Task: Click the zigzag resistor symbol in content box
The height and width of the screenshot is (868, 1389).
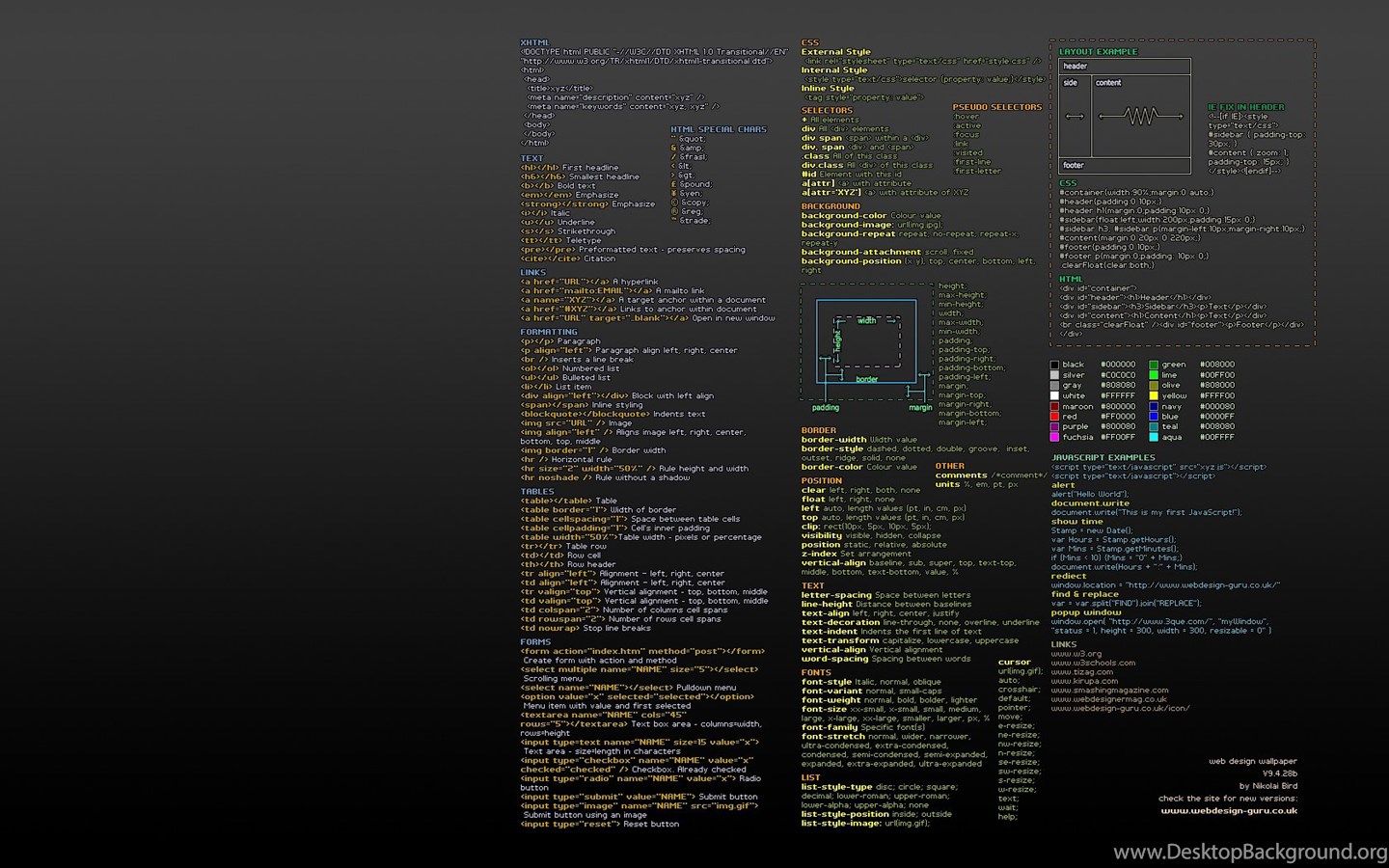Action: click(1141, 116)
